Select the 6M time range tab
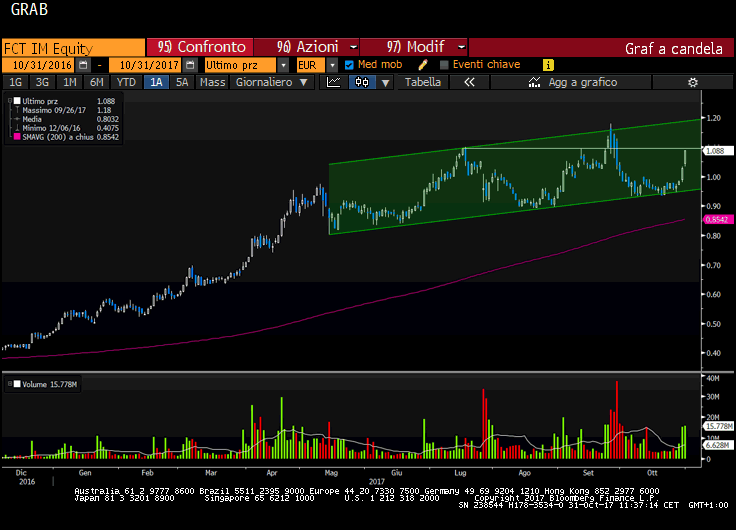 [x=96, y=83]
